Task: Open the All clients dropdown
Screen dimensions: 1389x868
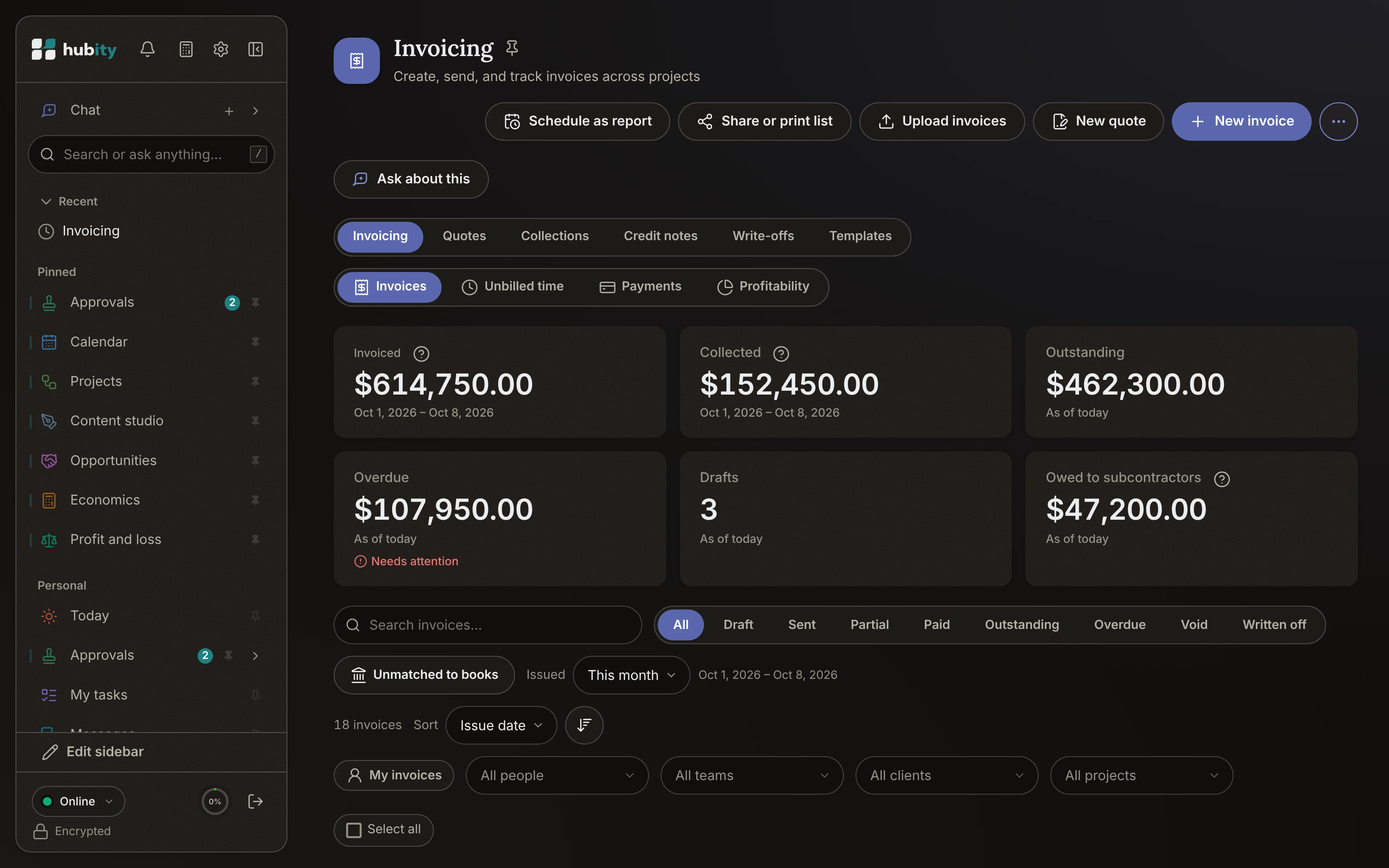Action: click(x=947, y=775)
